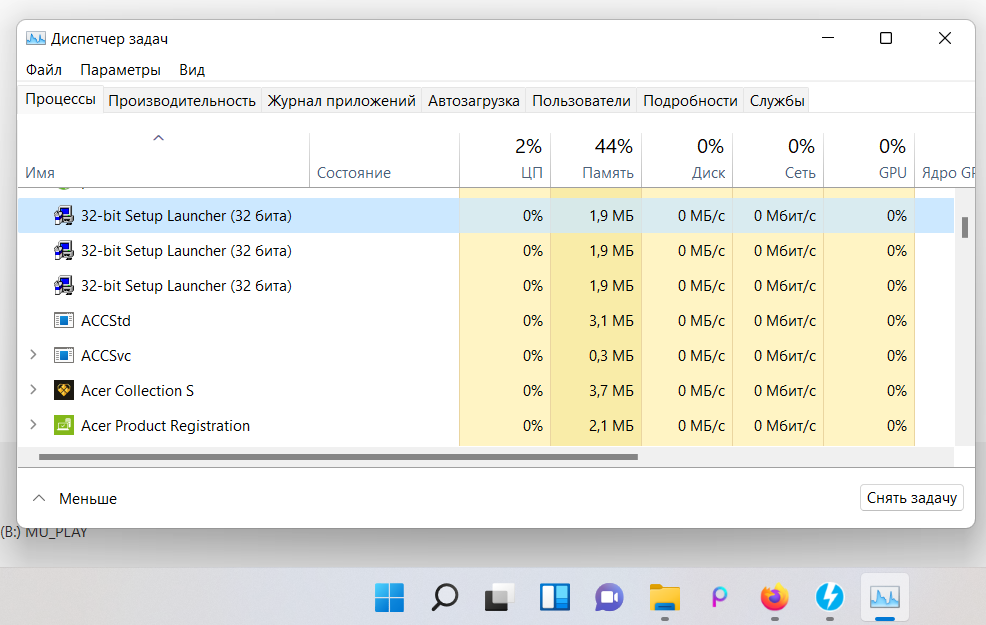Open Chat app on taskbar
986x625 pixels.
609,597
